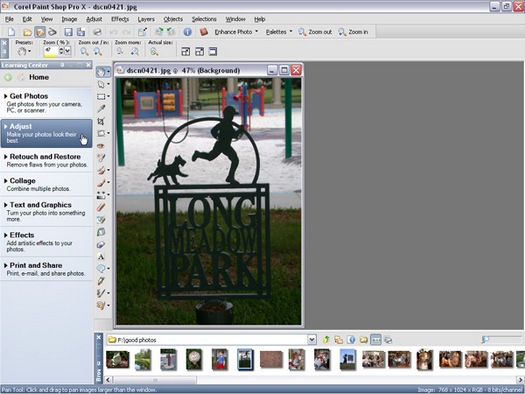Open the Zoom percent slider dropdown
The height and width of the screenshot is (394, 525).
[x=67, y=51]
